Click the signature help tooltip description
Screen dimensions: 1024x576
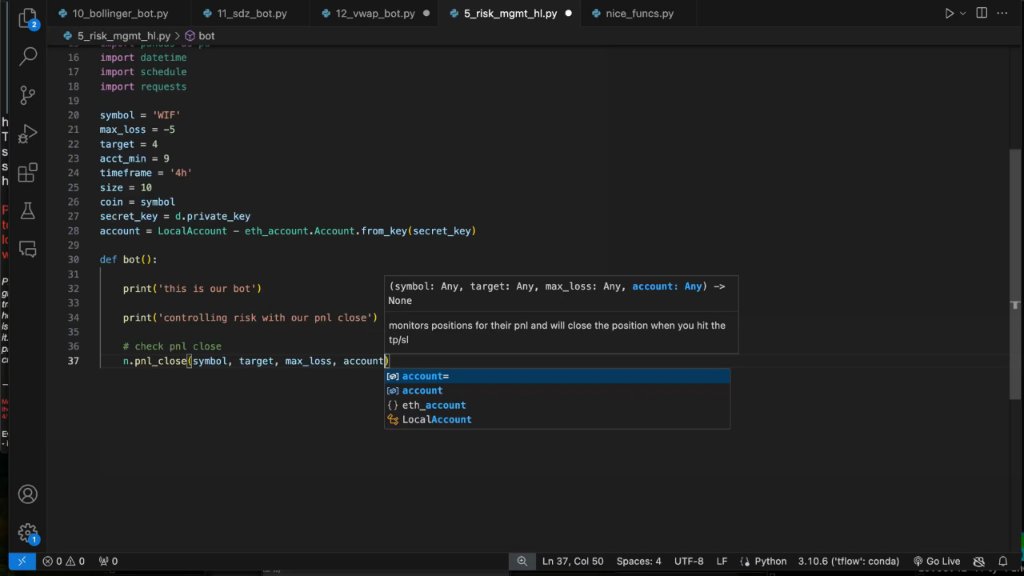point(557,332)
